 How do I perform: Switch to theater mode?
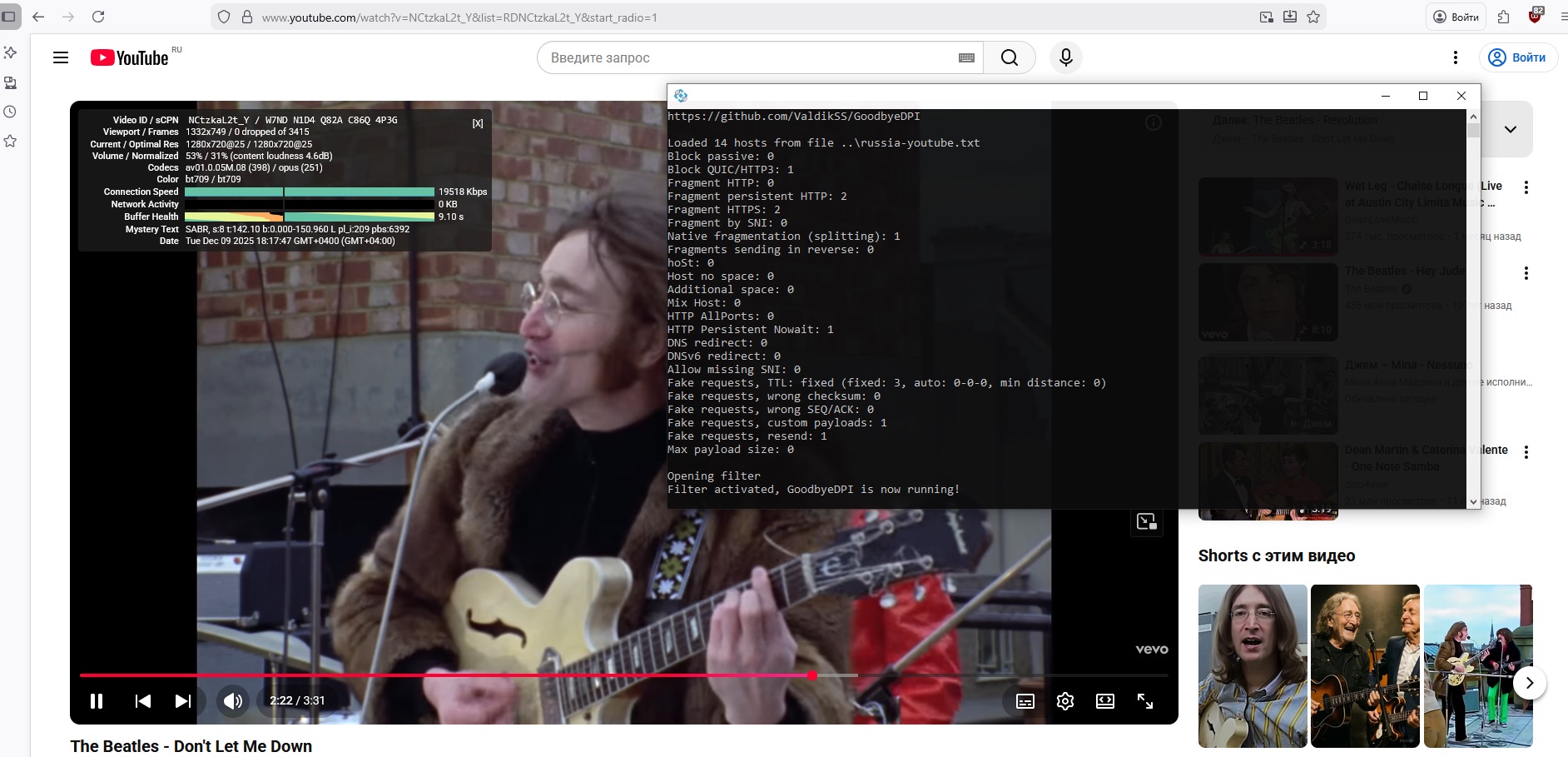(x=1105, y=701)
